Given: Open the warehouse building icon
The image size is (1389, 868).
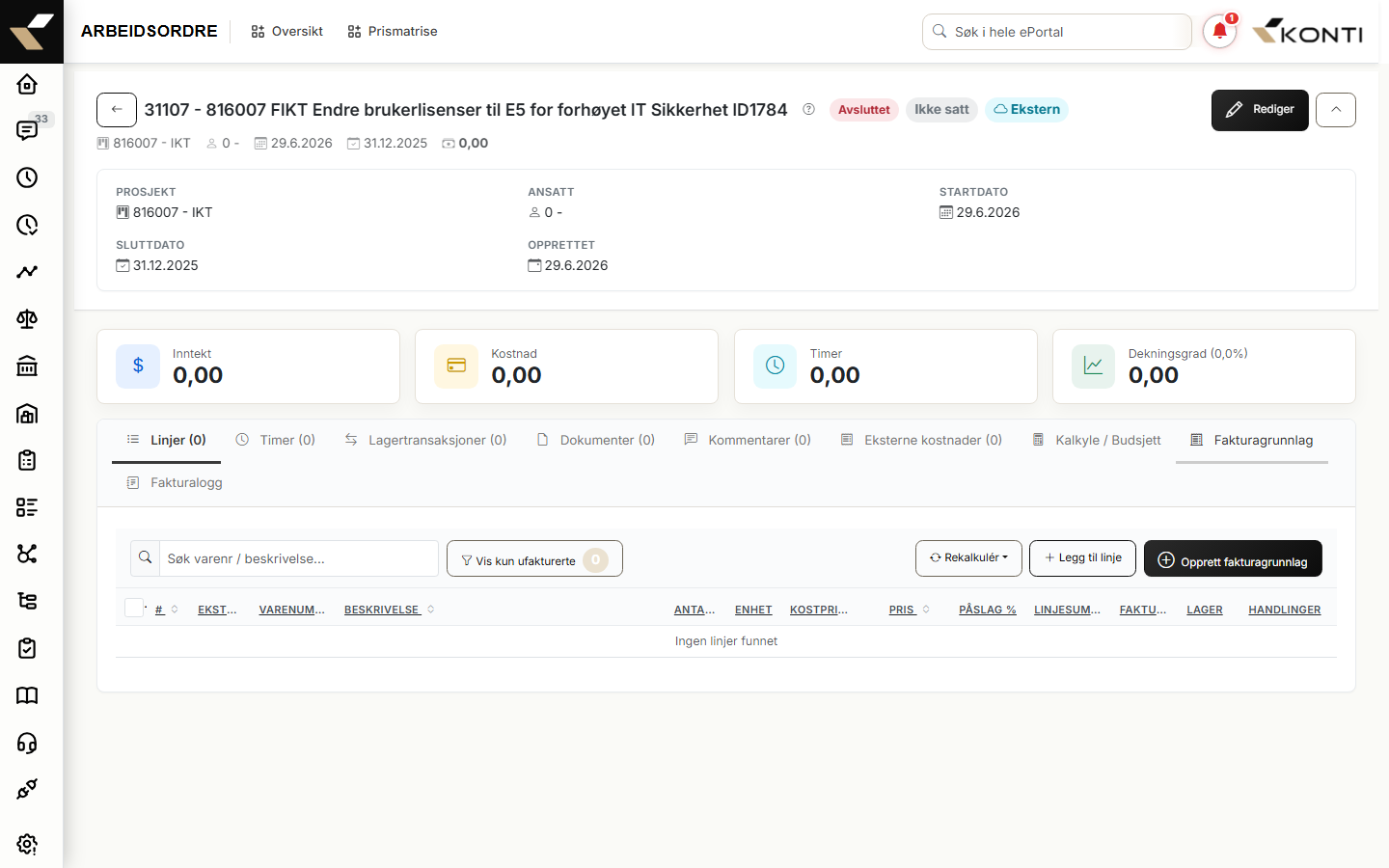Looking at the screenshot, I should (27, 413).
